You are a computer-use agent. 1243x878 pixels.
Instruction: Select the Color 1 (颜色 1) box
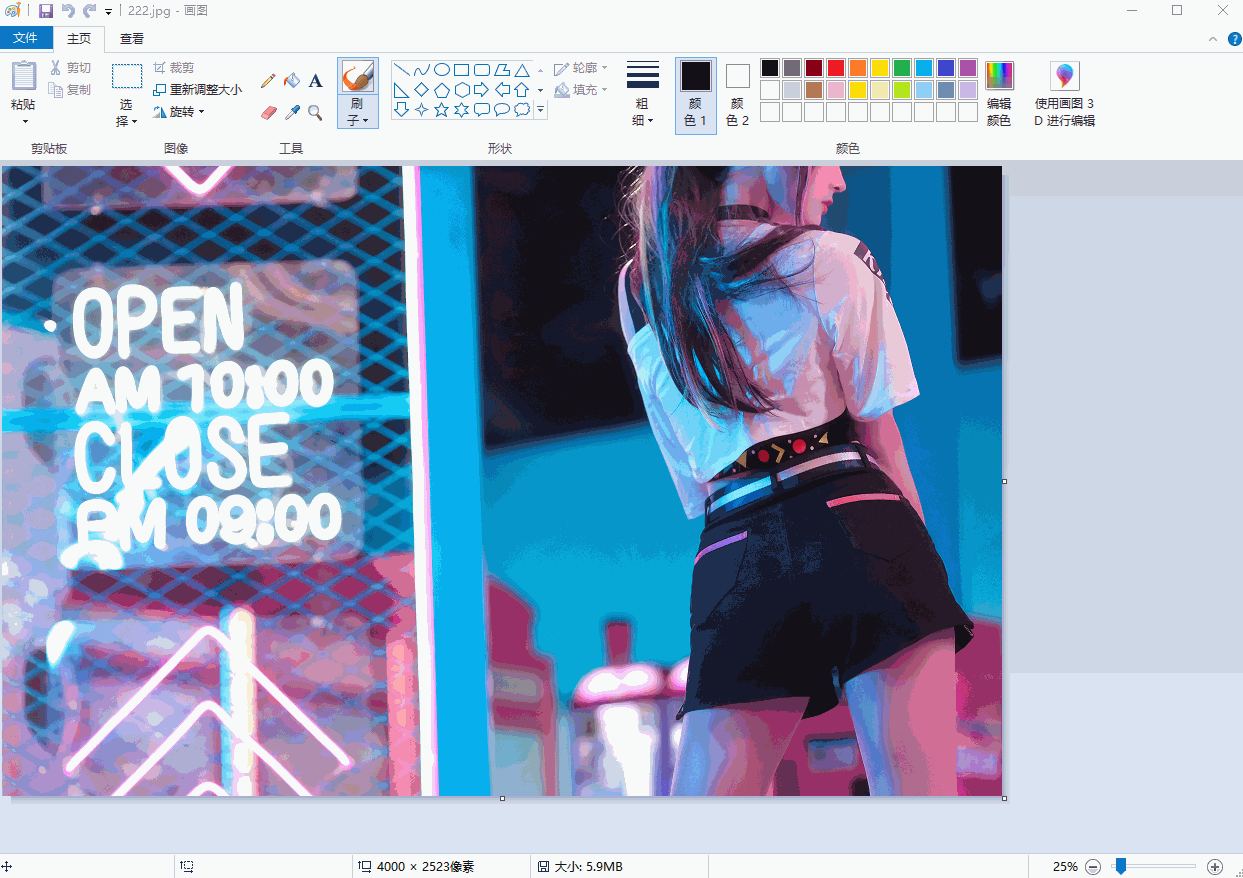[695, 94]
